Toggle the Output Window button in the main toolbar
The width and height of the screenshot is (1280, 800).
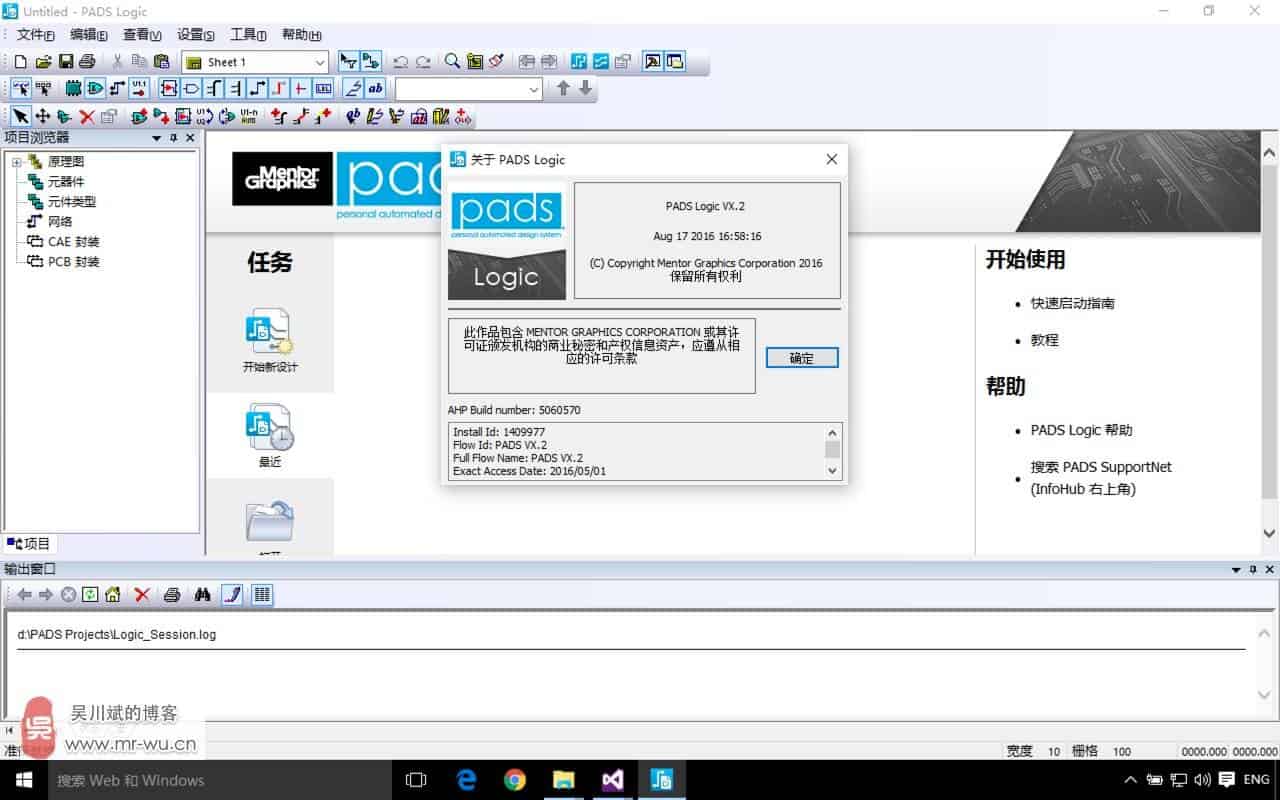(x=652, y=62)
